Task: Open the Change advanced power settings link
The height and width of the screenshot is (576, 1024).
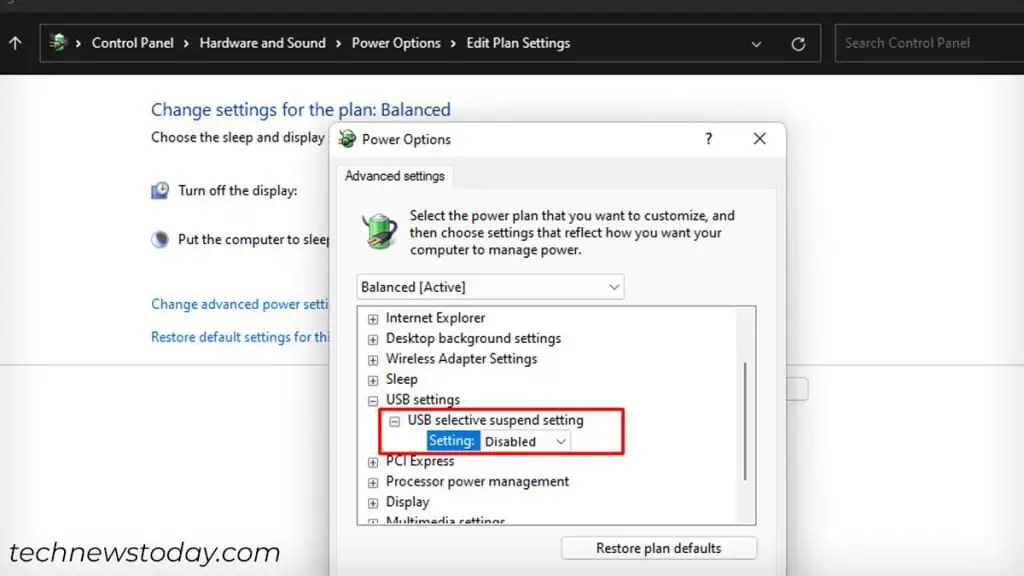Action: pyautogui.click(x=240, y=304)
